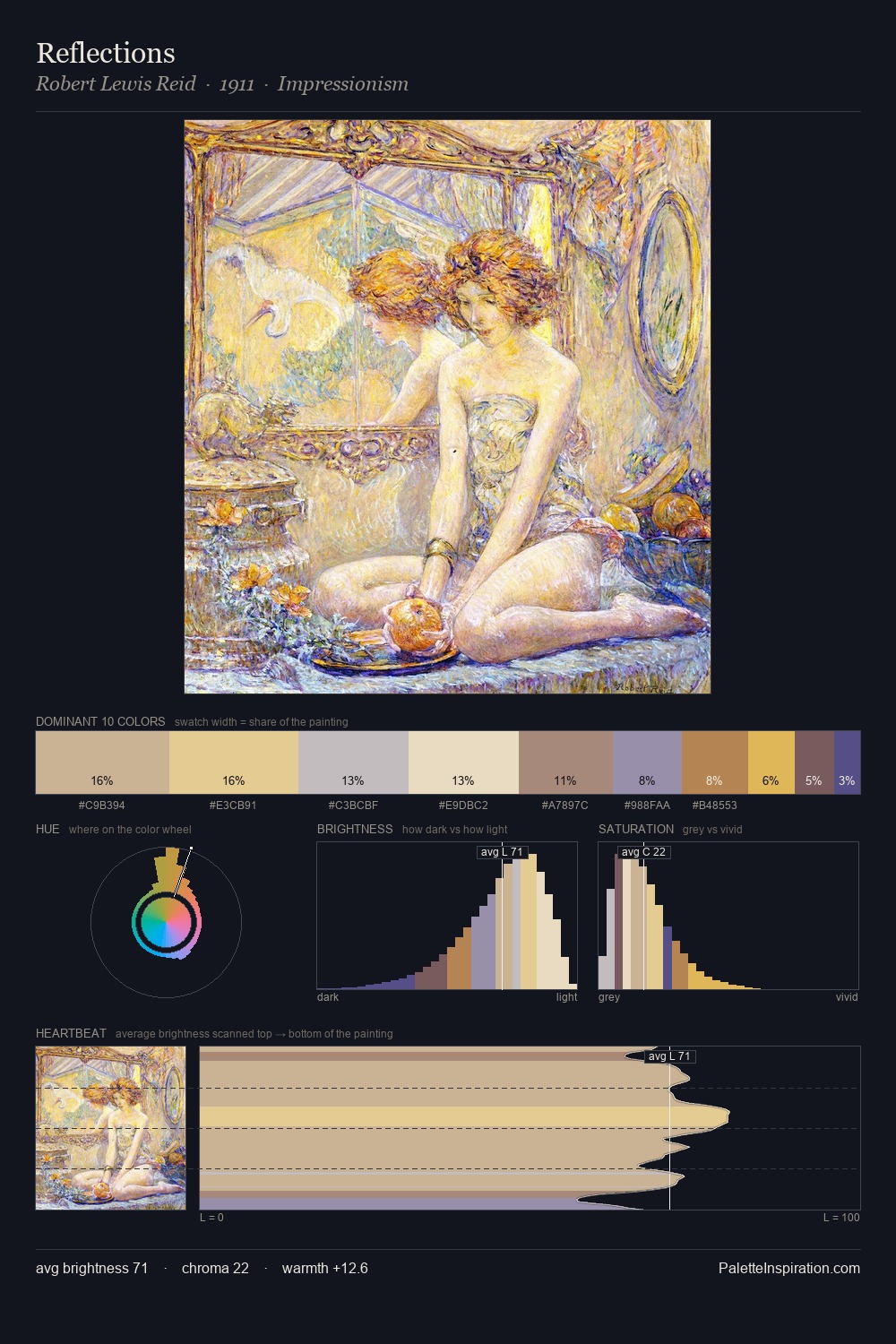Viewport: 896px width, 1344px height.
Task: Click the hex label #A7897C
Action: [x=565, y=806]
